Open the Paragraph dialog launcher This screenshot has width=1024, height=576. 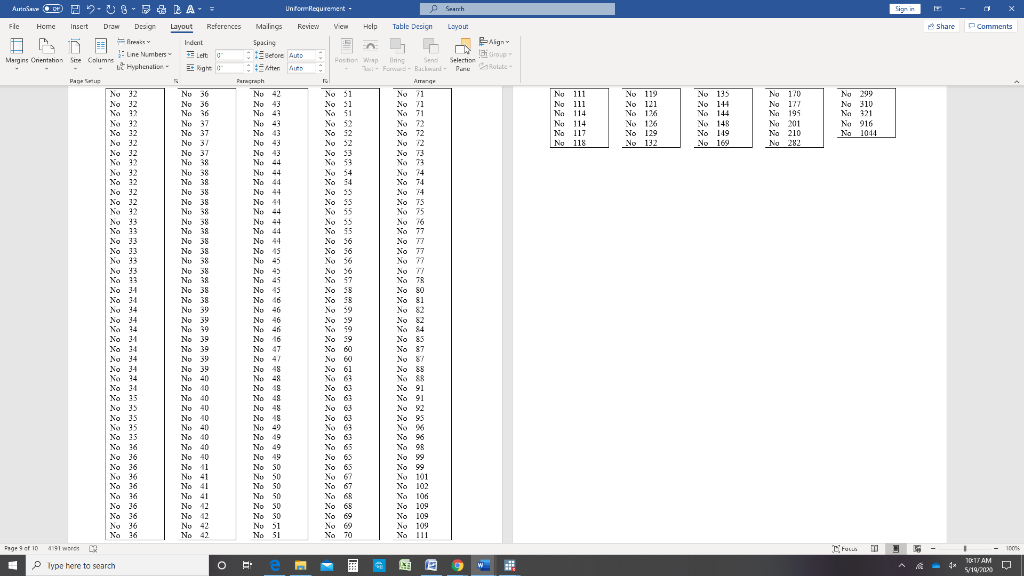click(x=325, y=81)
